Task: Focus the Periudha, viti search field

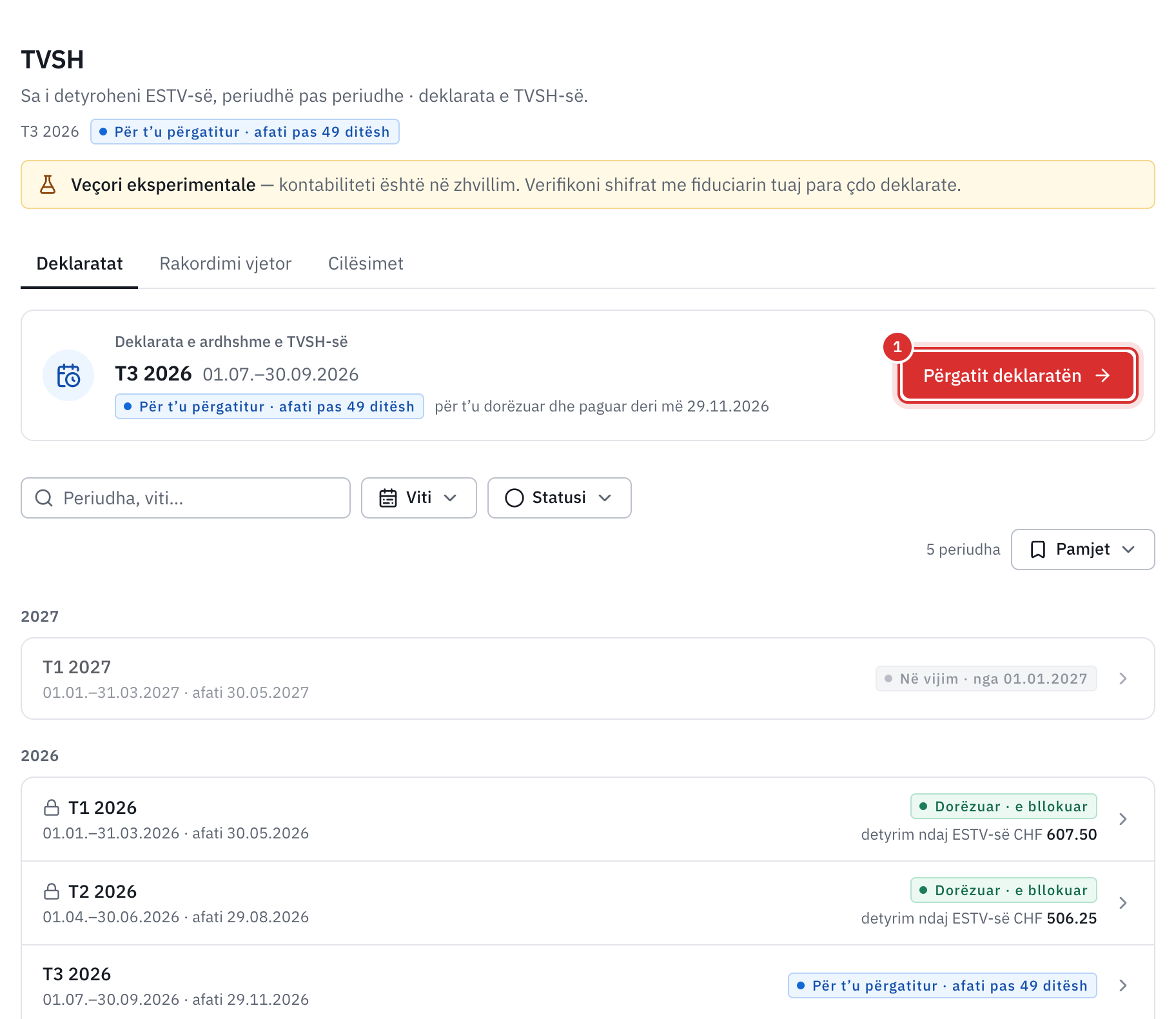Action: 186,498
